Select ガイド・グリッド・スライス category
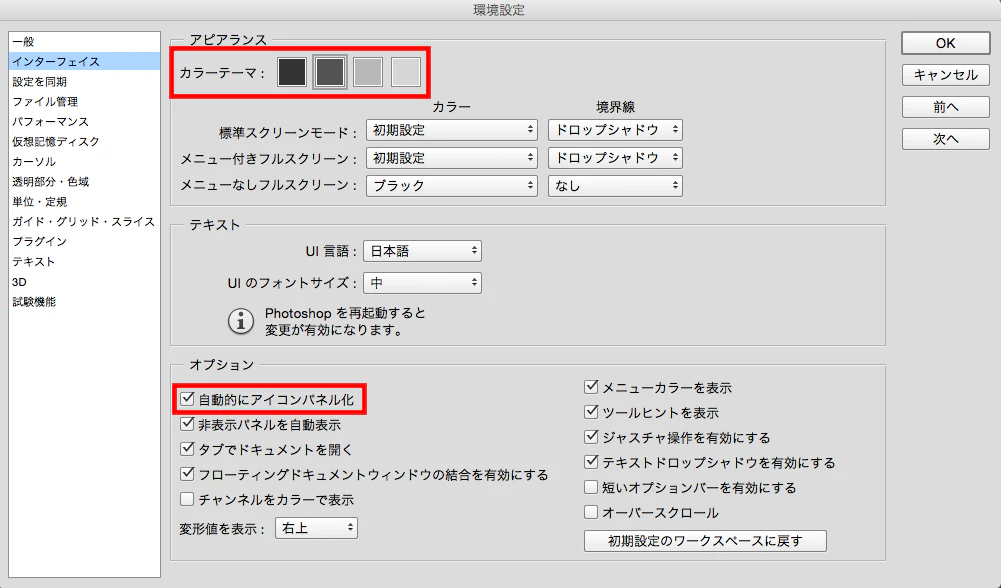1001x588 pixels. point(84,222)
